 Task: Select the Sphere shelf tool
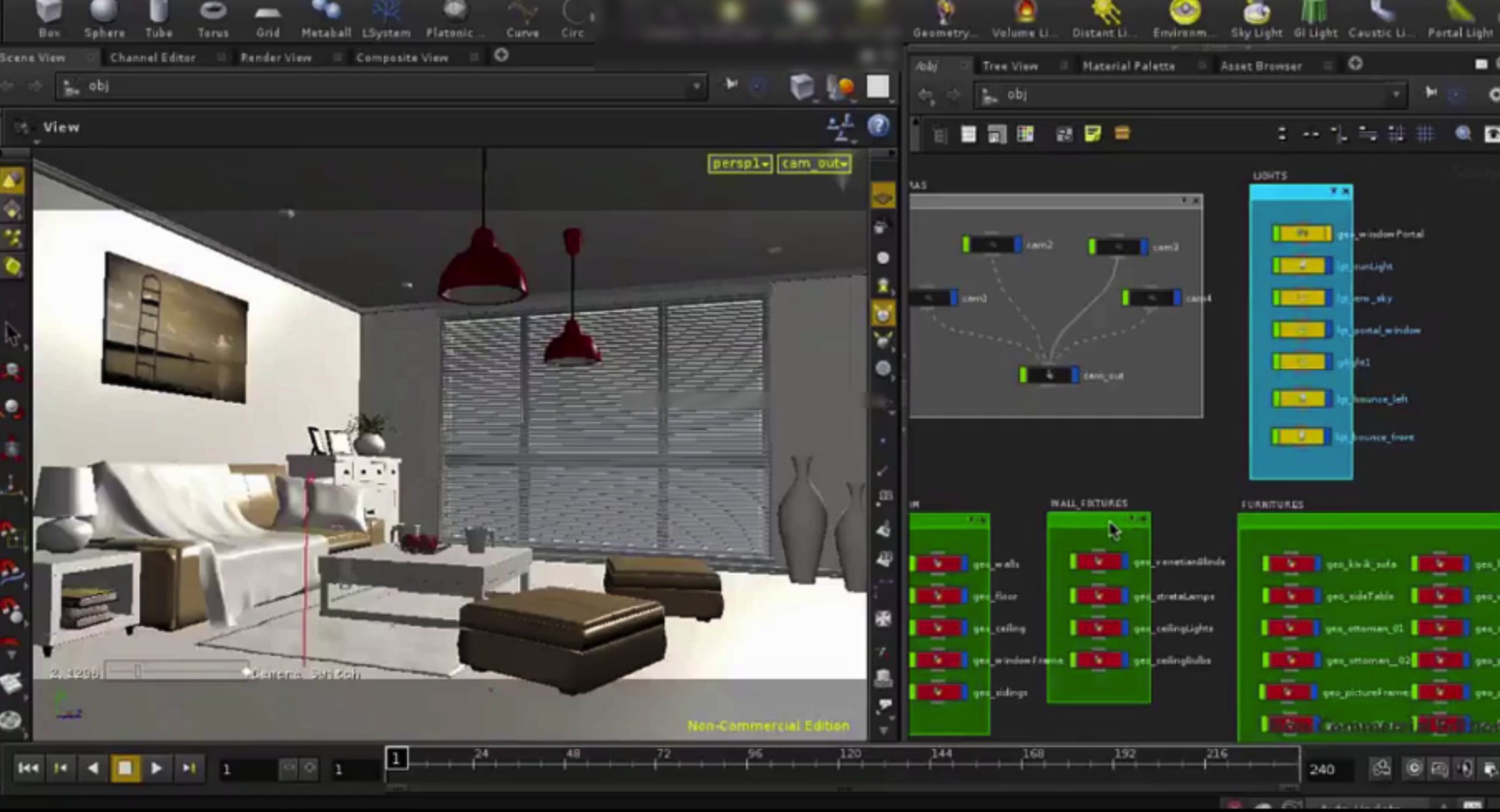104,19
